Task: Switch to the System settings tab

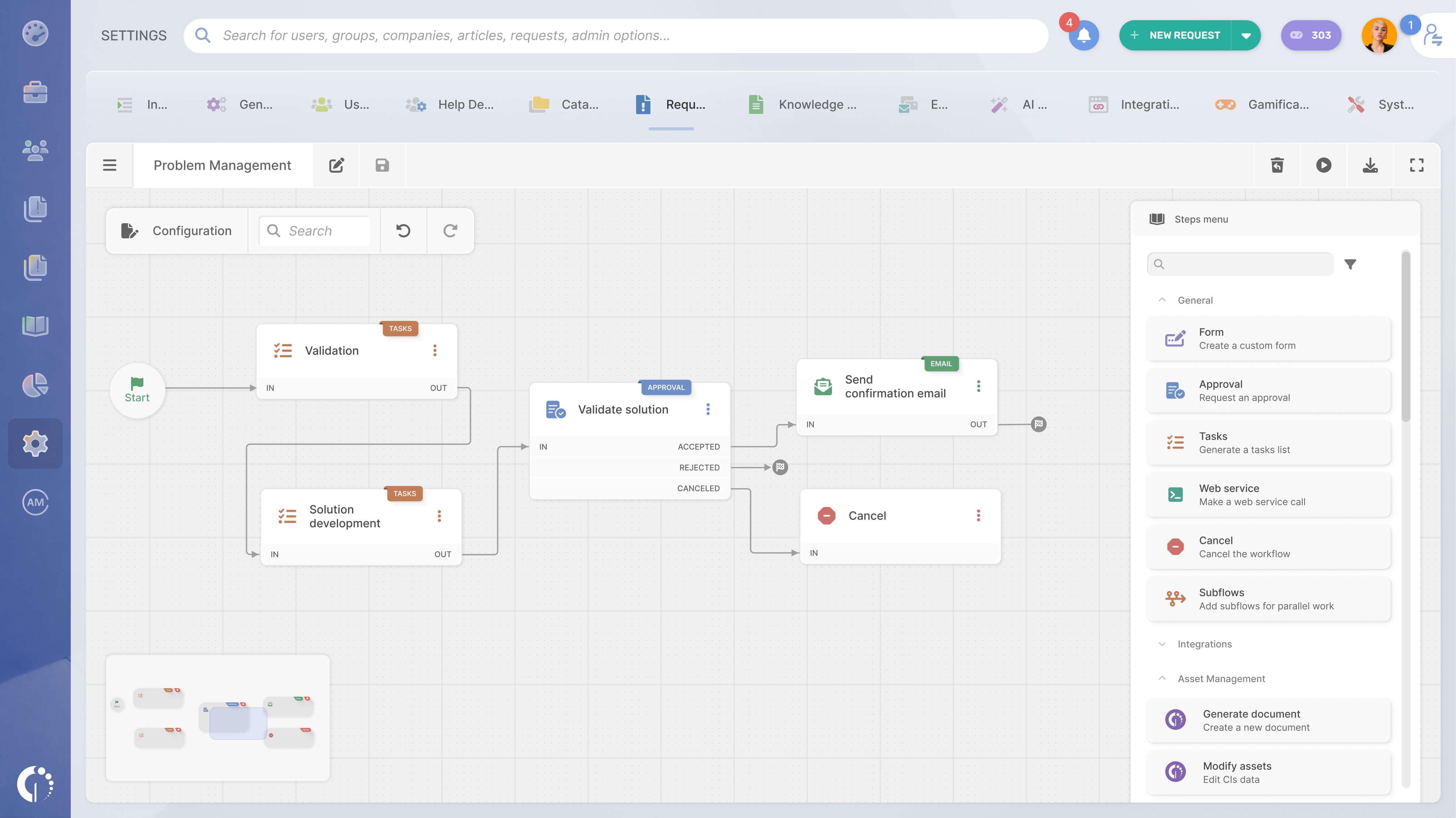Action: [x=1380, y=105]
